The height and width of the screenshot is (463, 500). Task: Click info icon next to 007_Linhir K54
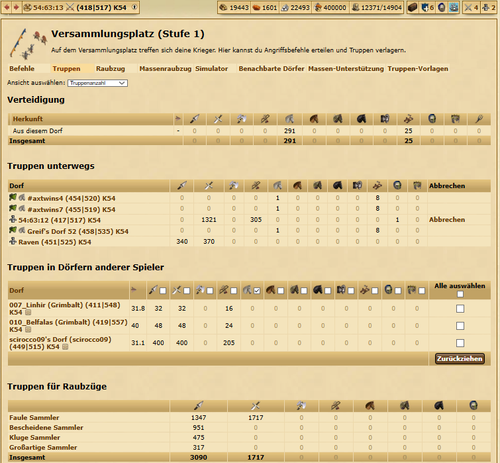[x=28, y=312]
